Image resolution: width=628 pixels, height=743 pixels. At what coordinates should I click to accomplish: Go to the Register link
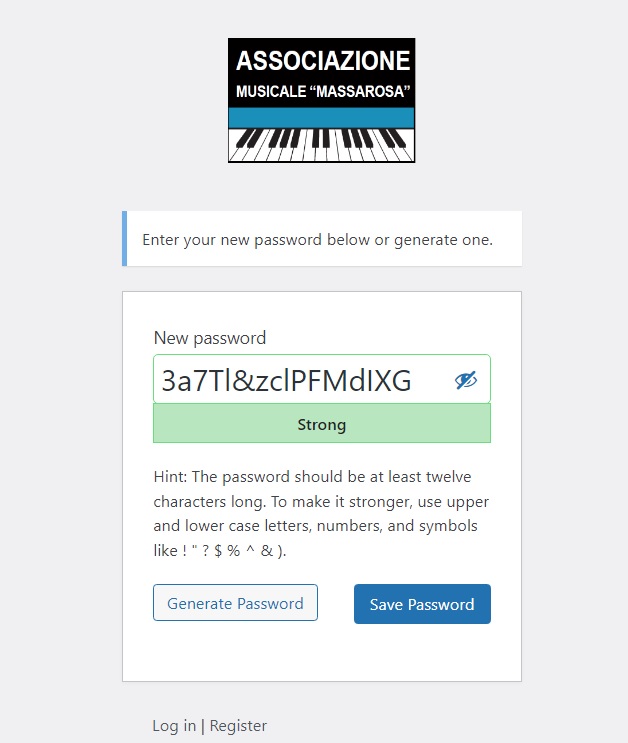[238, 726]
